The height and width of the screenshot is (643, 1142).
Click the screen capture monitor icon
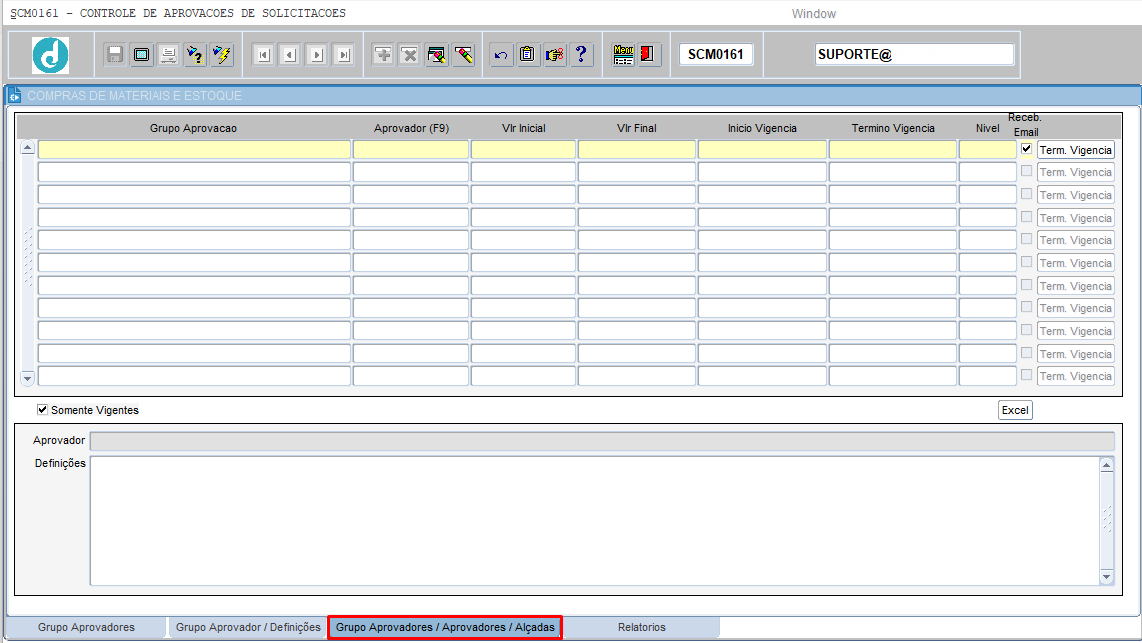click(x=142, y=55)
